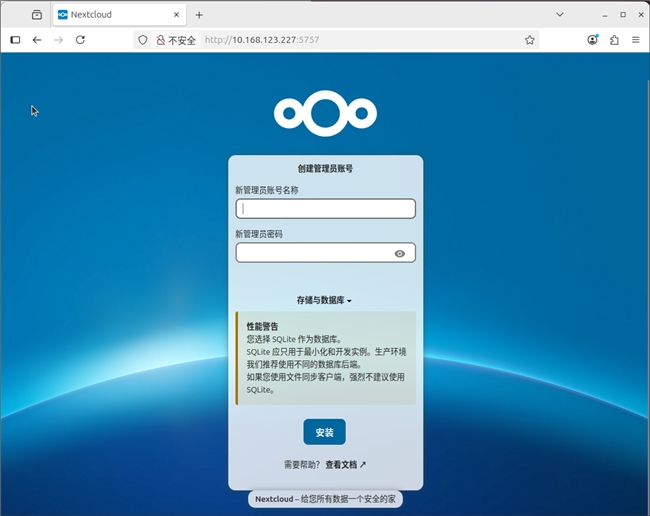This screenshot has width=650, height=516.
Task: Focus the 新管理员账号名称 input field
Action: point(325,209)
